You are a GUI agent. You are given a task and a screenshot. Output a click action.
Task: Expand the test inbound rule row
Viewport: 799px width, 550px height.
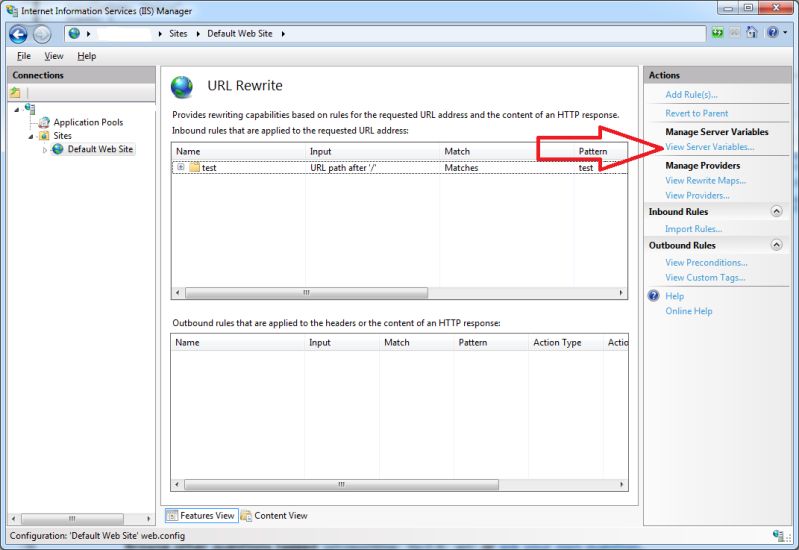[181, 167]
